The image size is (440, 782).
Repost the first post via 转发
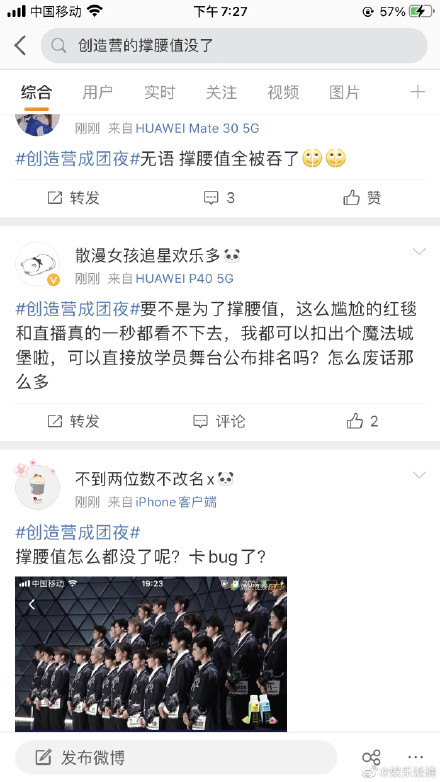point(73,198)
